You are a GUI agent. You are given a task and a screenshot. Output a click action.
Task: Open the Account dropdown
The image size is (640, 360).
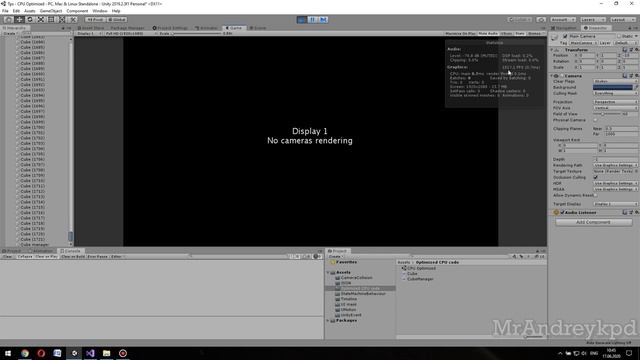coord(562,20)
